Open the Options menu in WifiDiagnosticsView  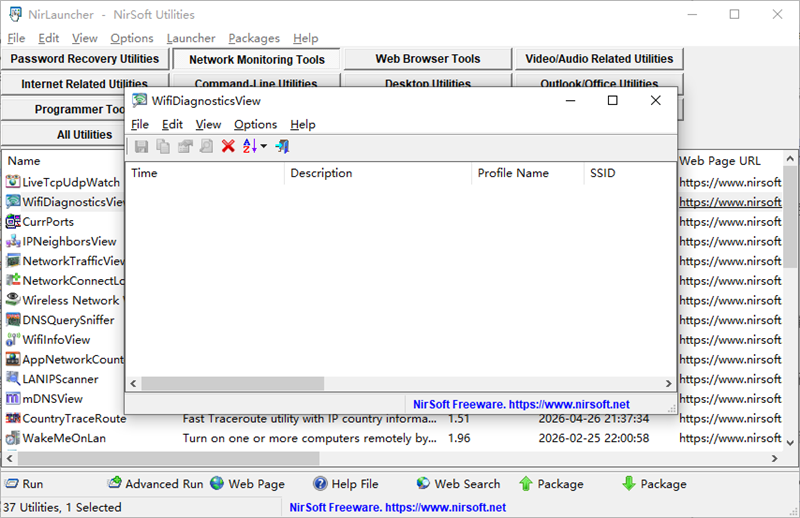[256, 125]
